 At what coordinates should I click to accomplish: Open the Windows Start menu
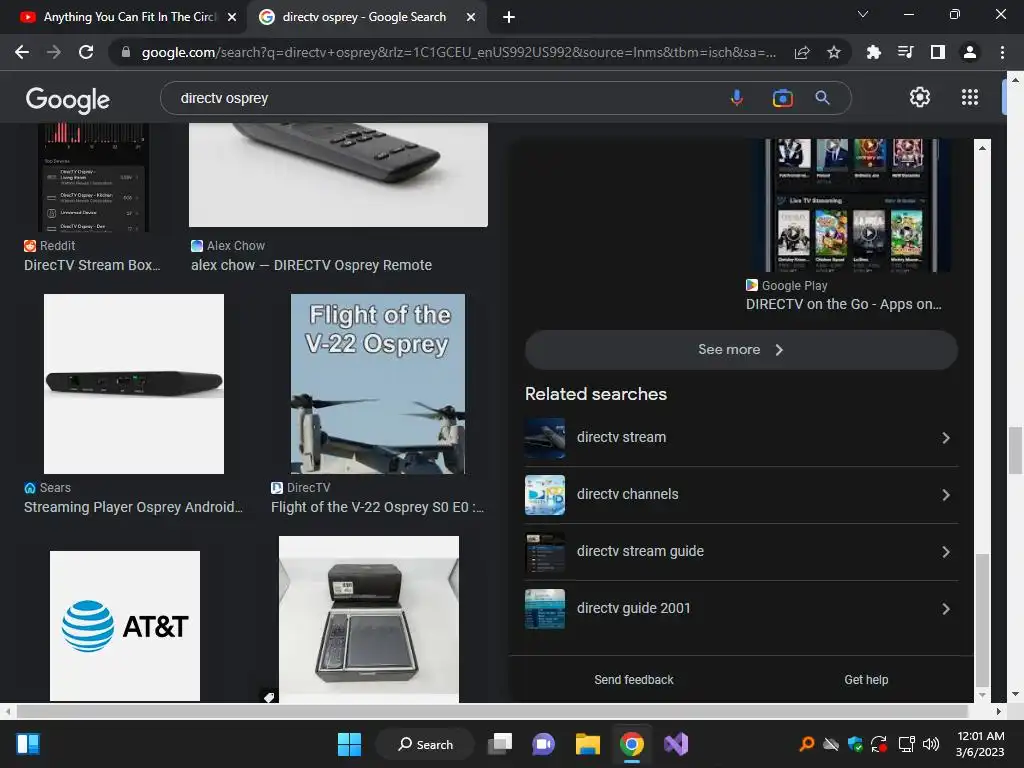pos(349,744)
